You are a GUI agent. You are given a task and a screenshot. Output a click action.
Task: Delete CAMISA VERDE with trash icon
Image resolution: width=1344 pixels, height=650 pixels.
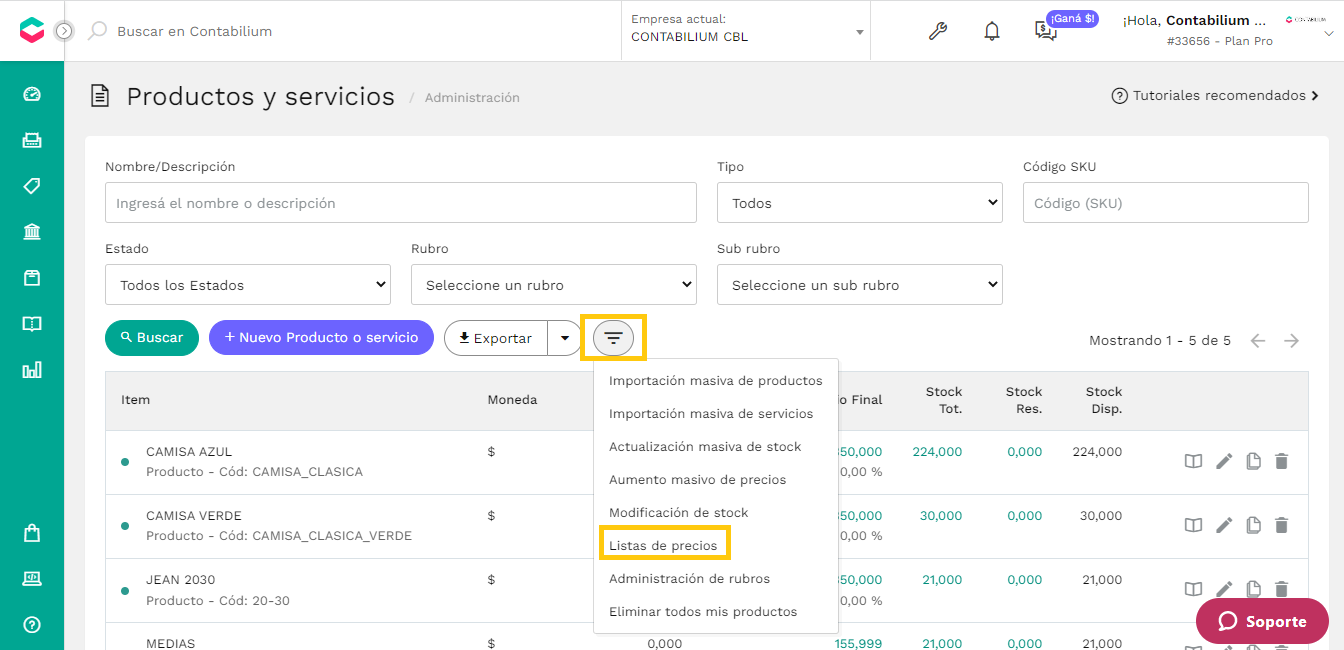(x=1282, y=525)
